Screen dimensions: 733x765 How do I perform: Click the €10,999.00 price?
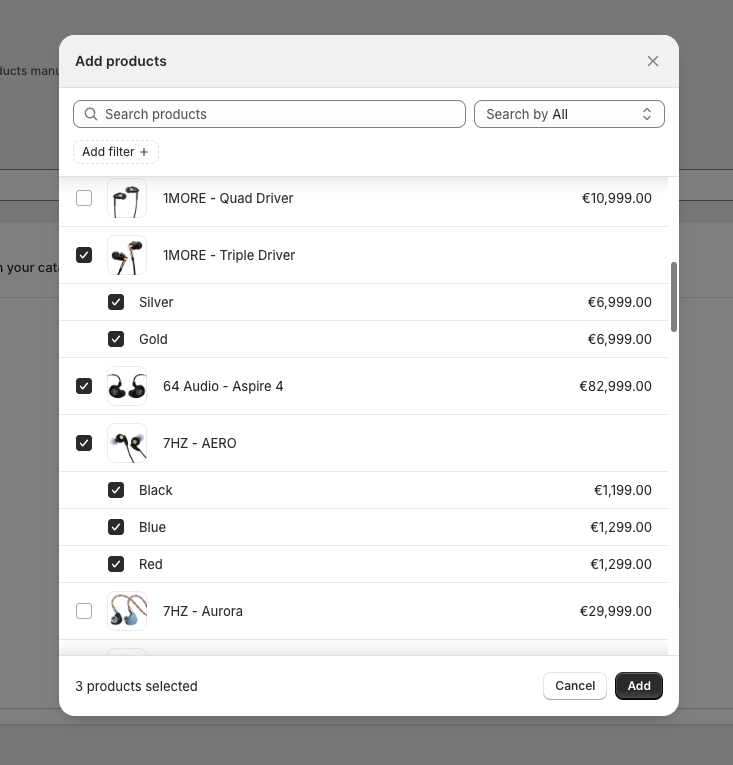point(617,198)
